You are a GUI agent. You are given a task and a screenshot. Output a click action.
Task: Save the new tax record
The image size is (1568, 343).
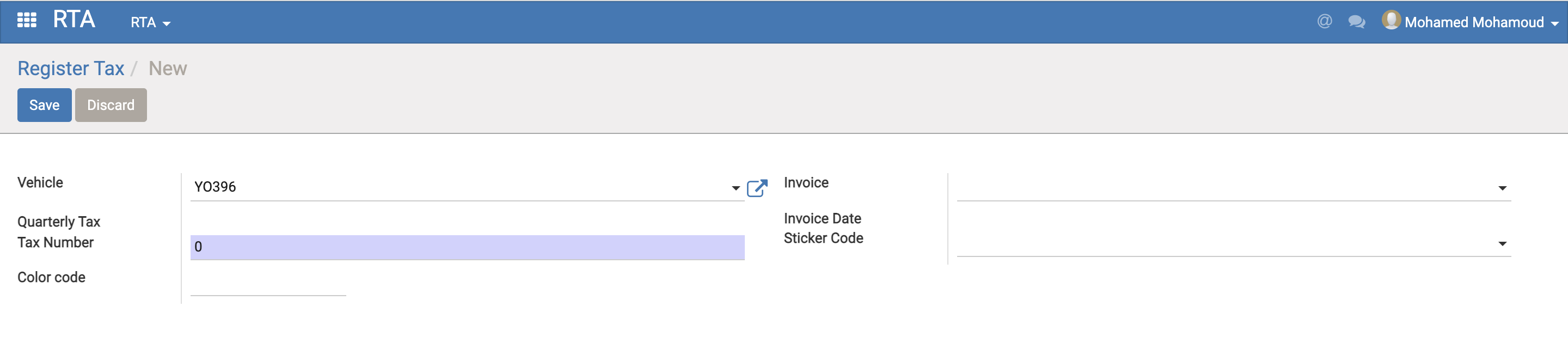coord(45,105)
